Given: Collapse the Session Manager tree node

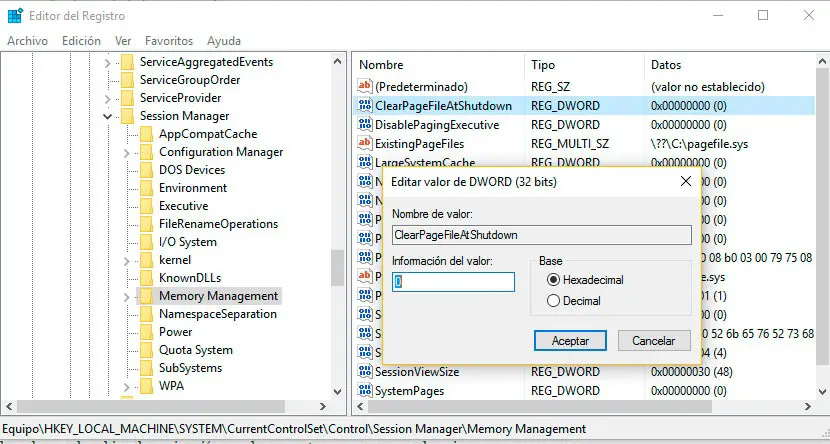Looking at the screenshot, I should coord(107,116).
